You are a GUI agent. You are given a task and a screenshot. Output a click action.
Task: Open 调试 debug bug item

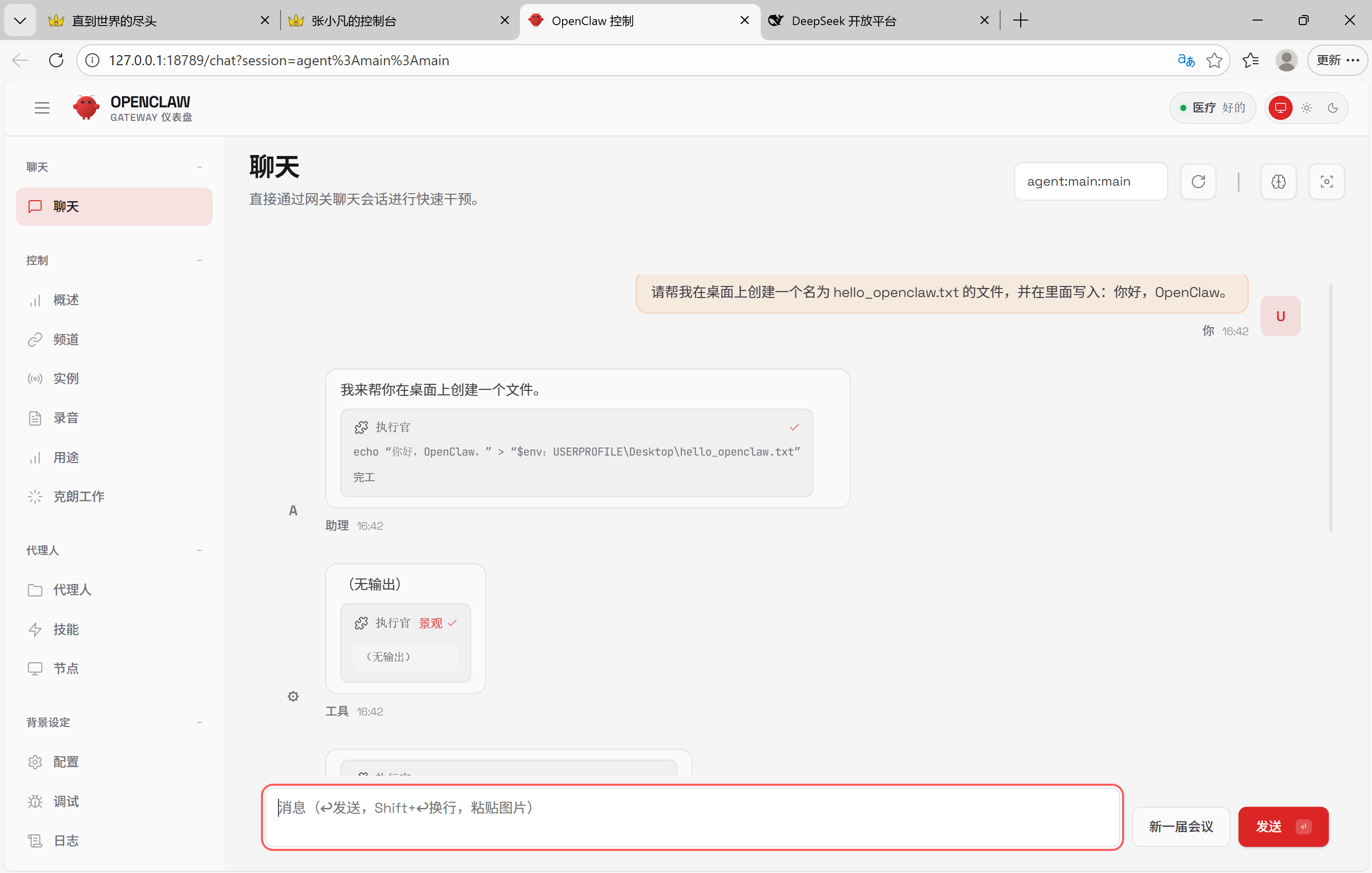66,801
